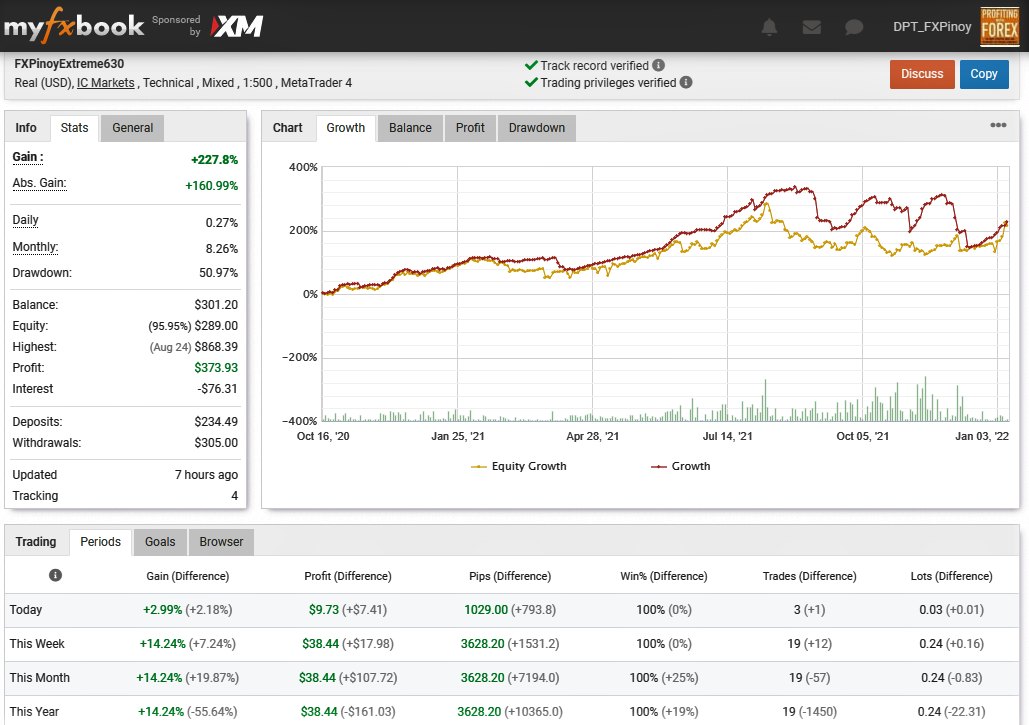Screen dimensions: 1029x725
Task: Toggle the Growth series in chart legend
Action: (x=681, y=466)
